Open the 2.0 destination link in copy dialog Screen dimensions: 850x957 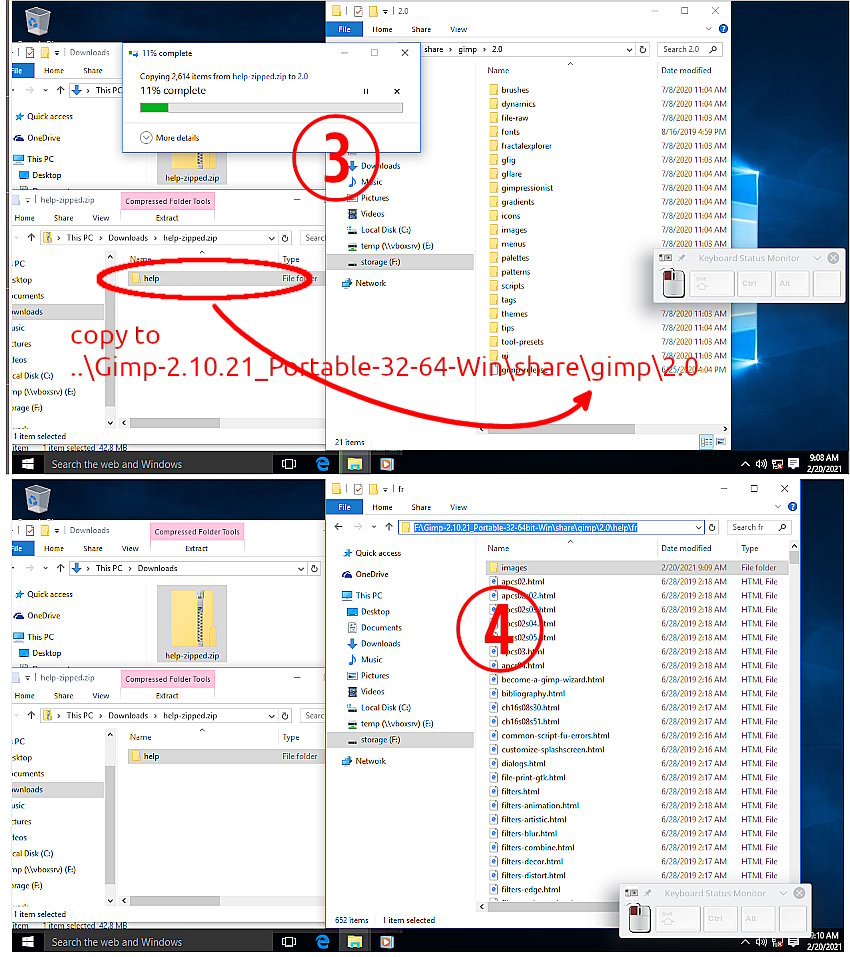tap(303, 77)
